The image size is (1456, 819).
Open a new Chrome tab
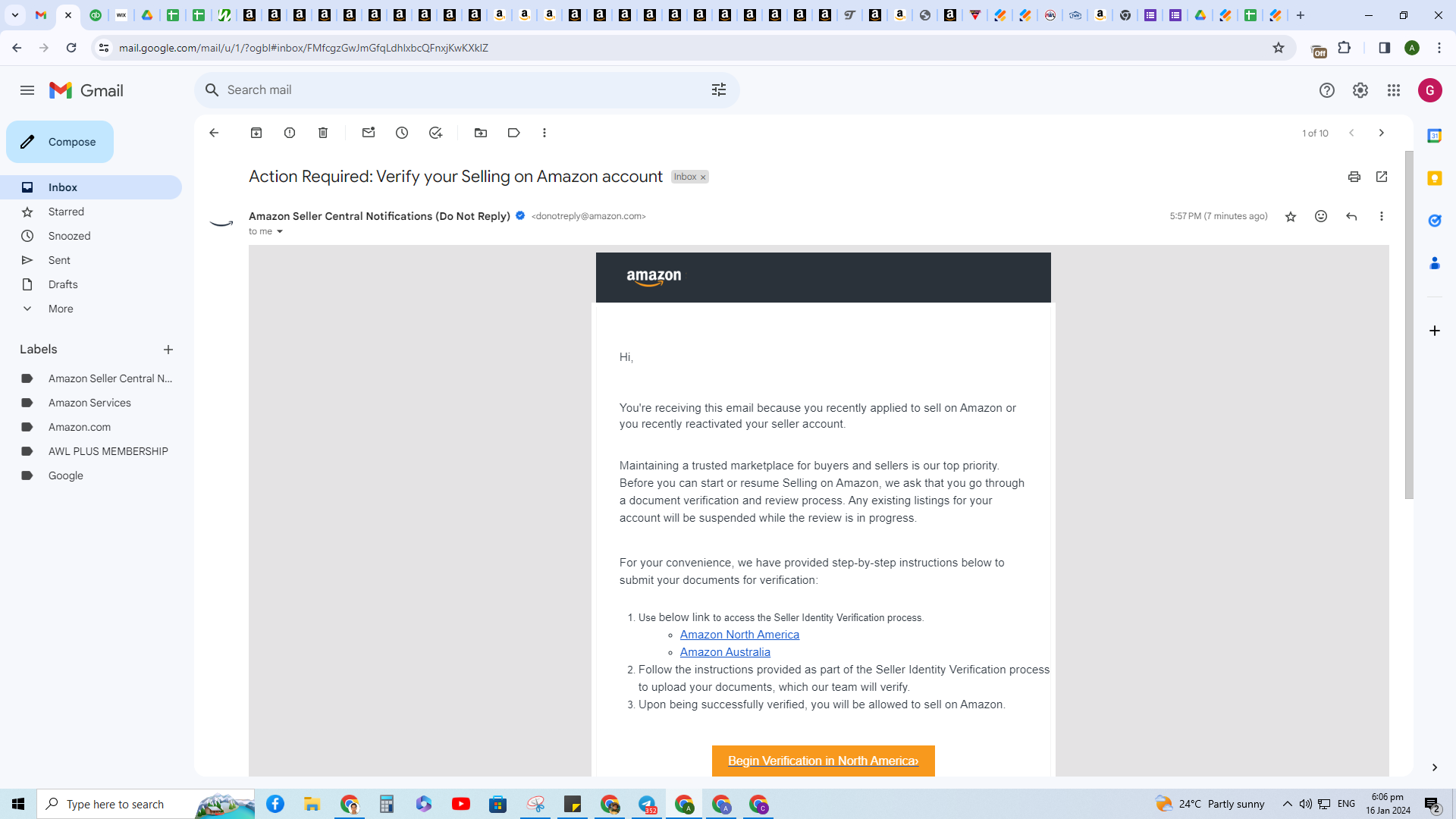1301,15
